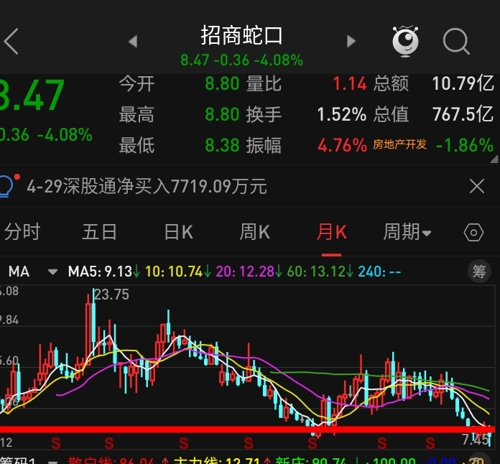Tap the sector change -1.86%

point(465,145)
